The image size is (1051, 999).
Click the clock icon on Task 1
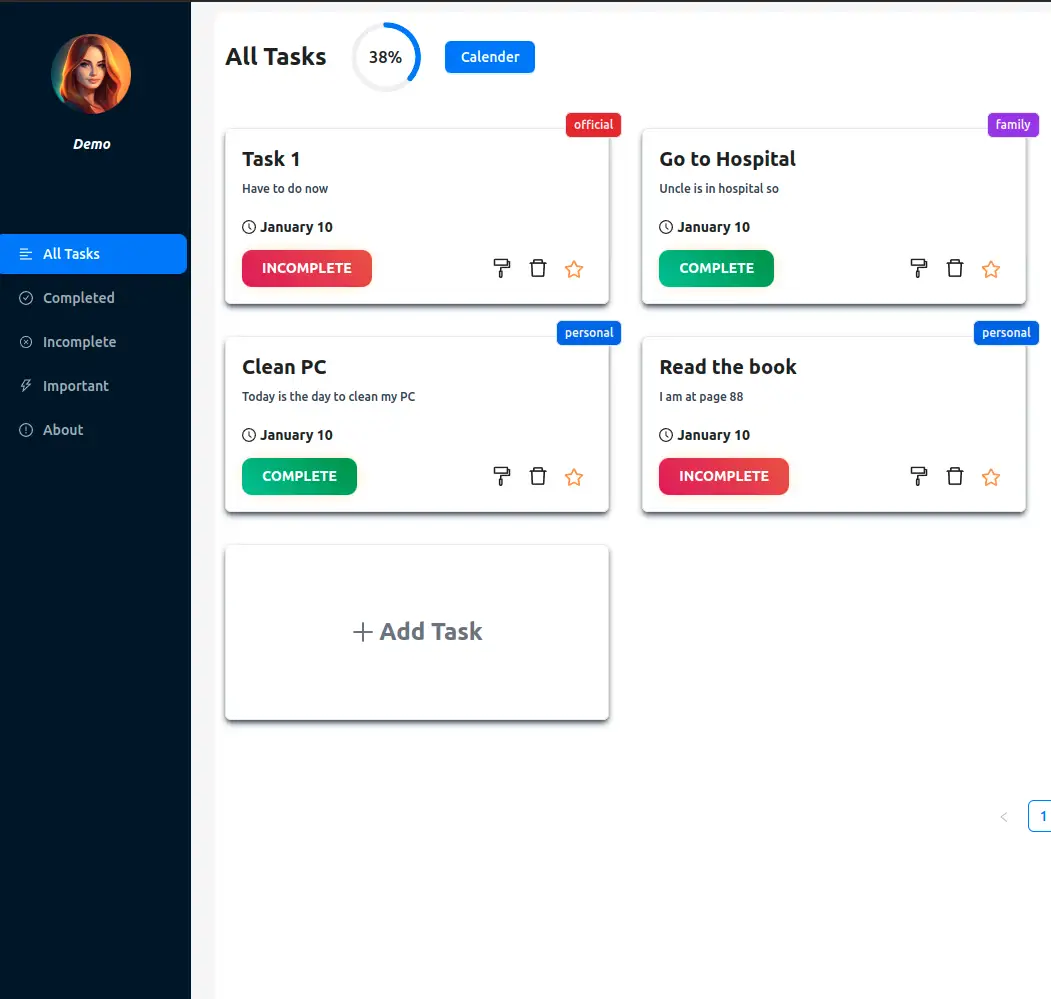[249, 227]
